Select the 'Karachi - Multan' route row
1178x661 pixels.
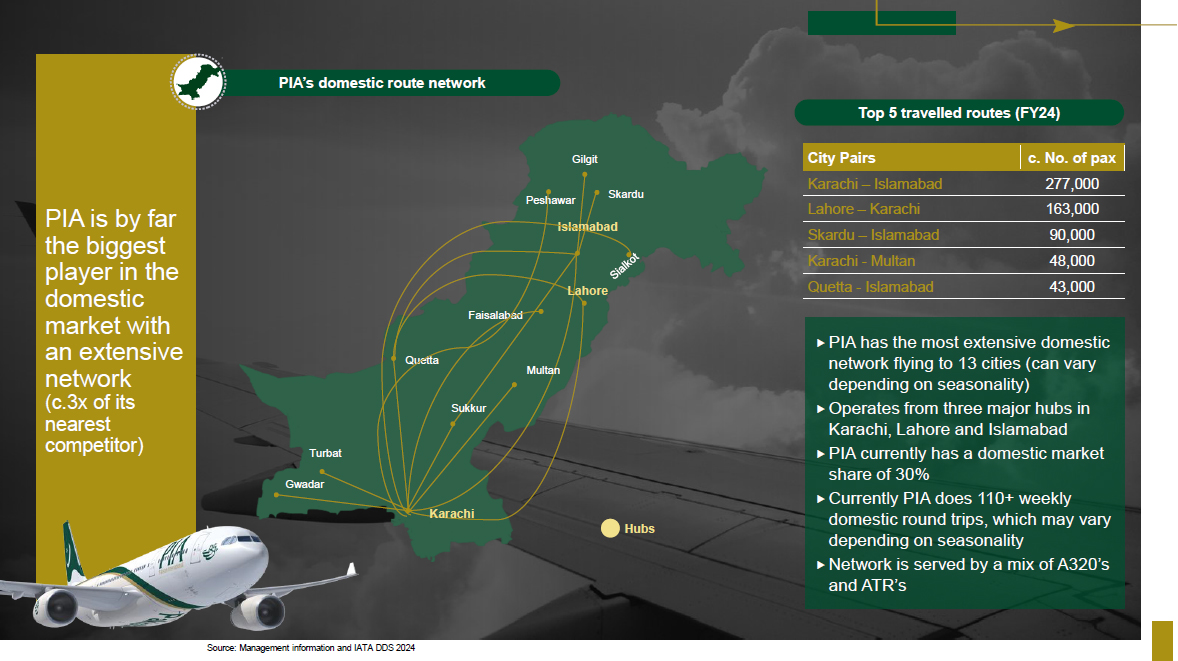pos(964,261)
